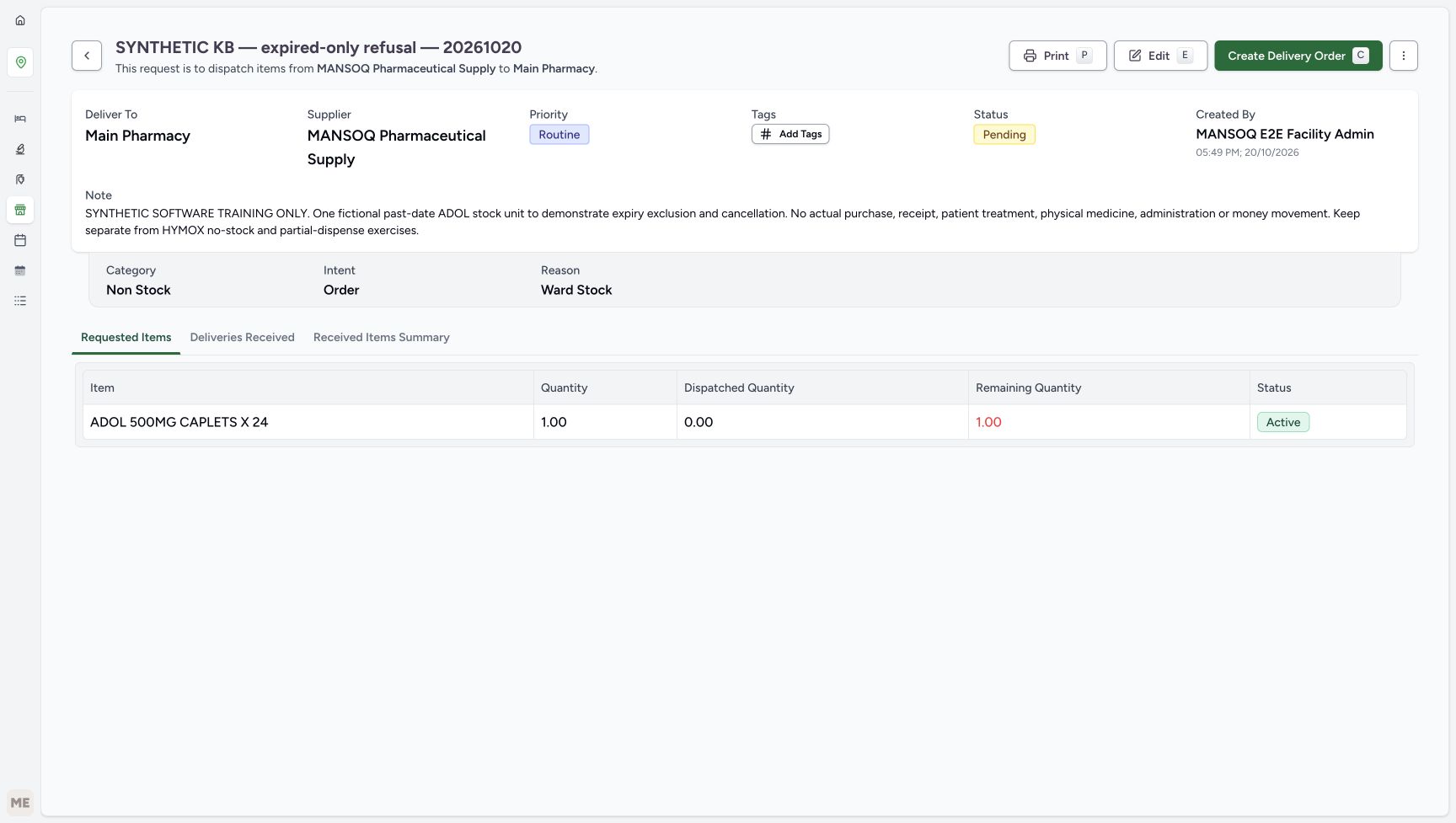Click the filled calendar schedule icon

click(20, 270)
